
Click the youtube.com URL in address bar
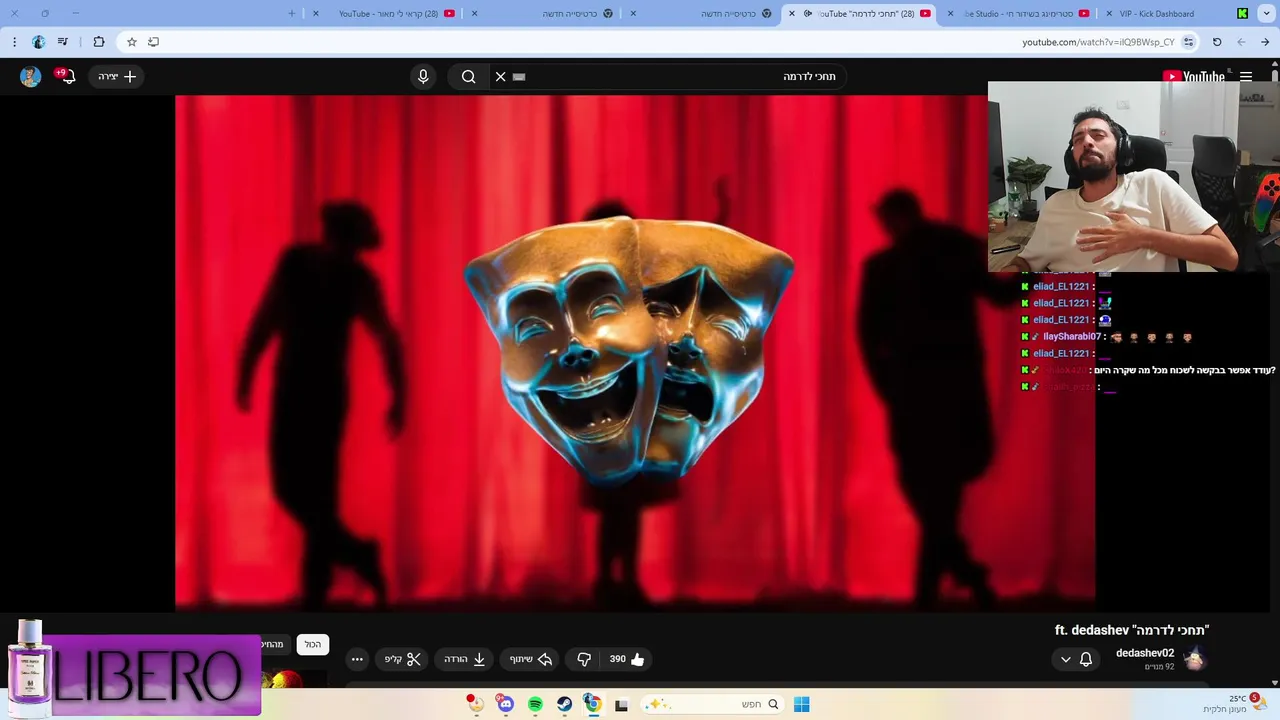[1098, 42]
